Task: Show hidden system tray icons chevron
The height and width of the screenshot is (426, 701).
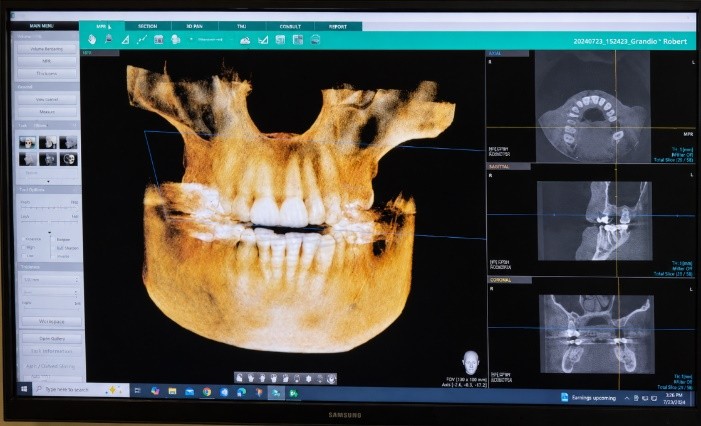Action: tap(627, 398)
